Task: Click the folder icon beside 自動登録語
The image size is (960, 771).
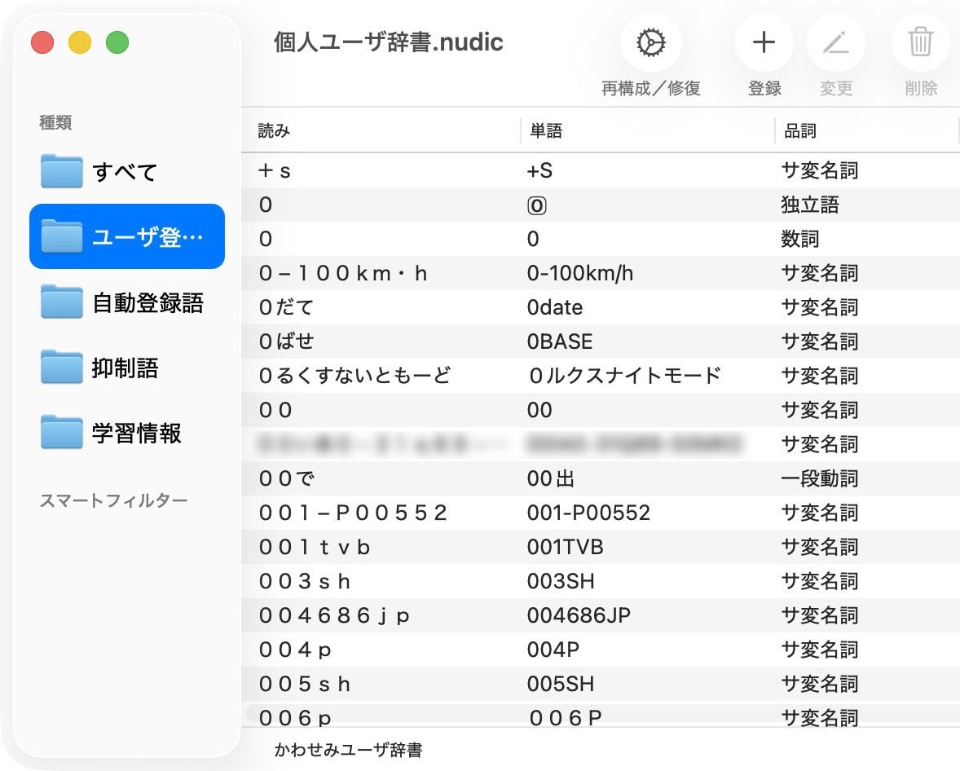Action: tap(62, 303)
